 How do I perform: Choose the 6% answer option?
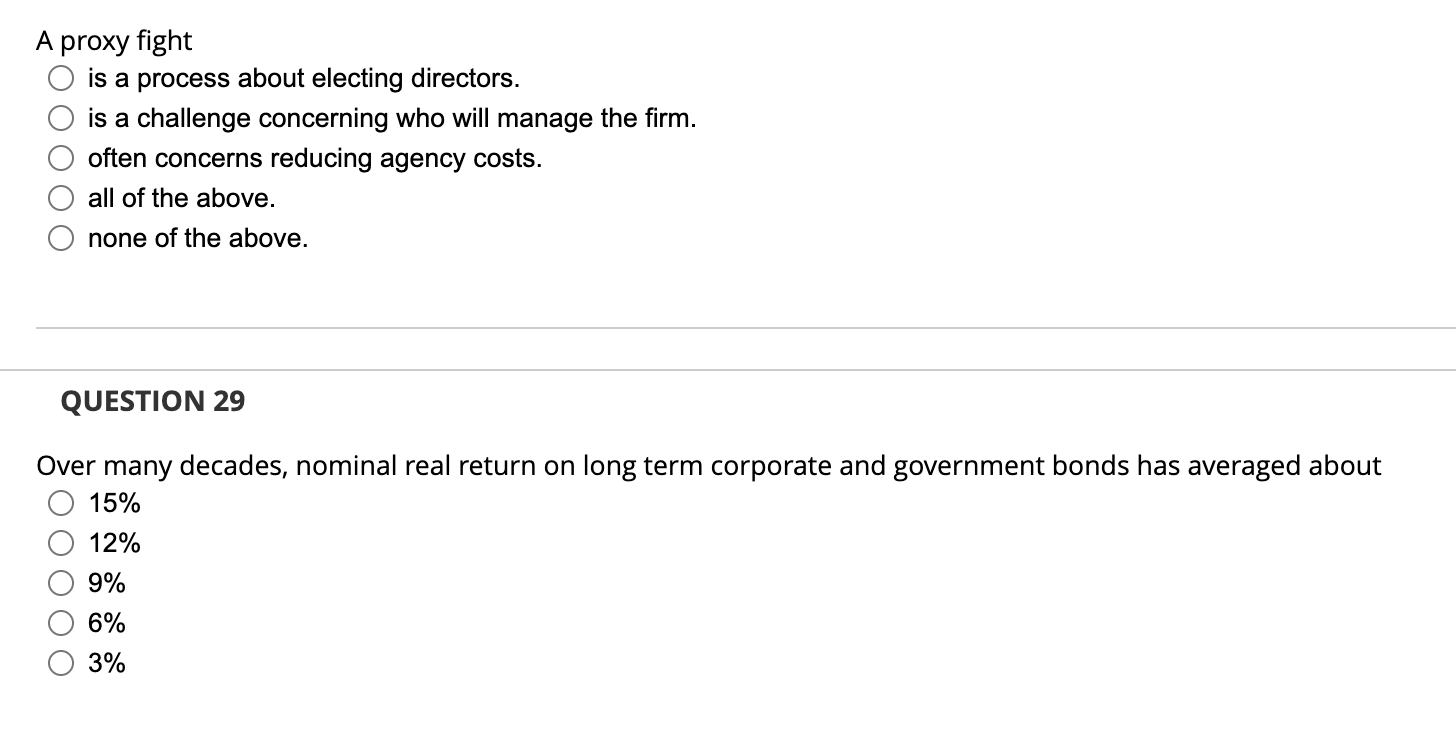pos(61,621)
